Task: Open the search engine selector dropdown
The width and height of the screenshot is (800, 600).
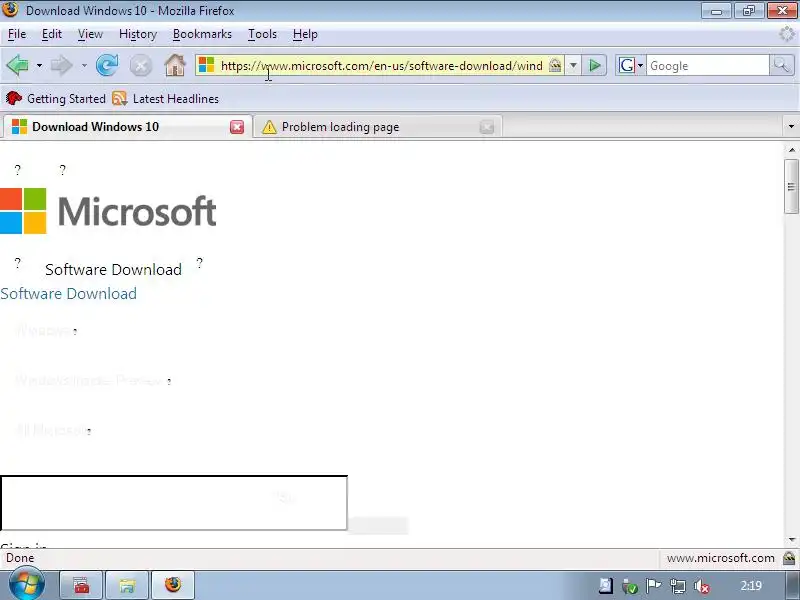Action: tap(631, 65)
